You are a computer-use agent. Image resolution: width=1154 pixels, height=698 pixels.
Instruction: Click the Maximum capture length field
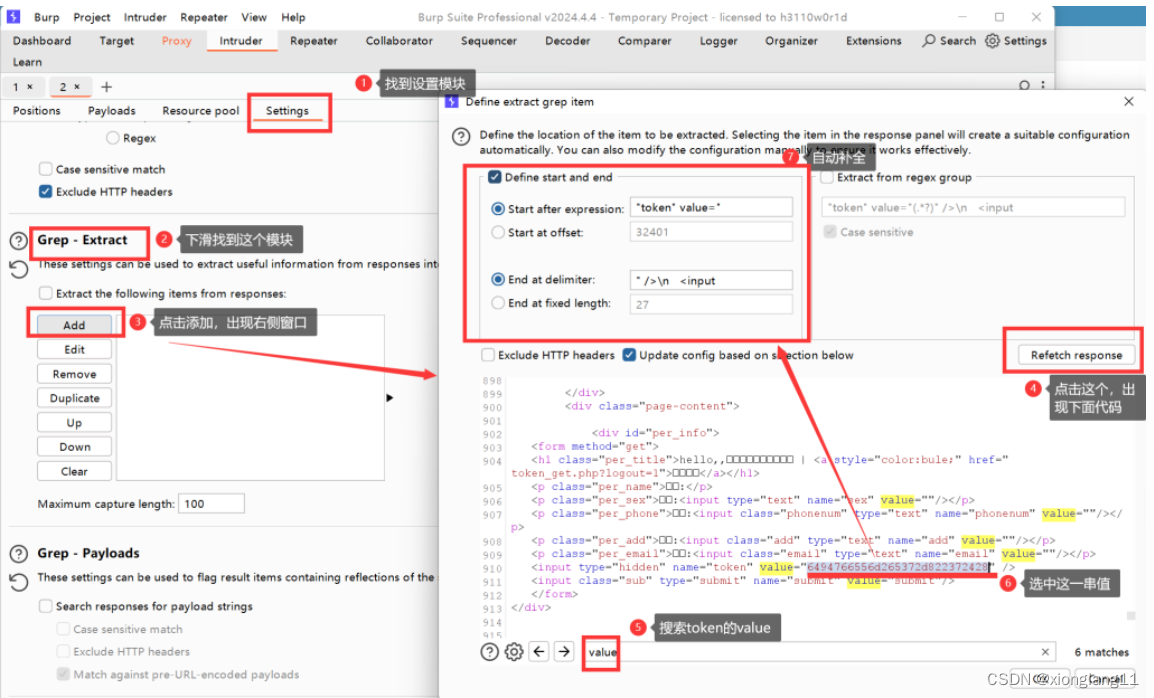(x=211, y=504)
